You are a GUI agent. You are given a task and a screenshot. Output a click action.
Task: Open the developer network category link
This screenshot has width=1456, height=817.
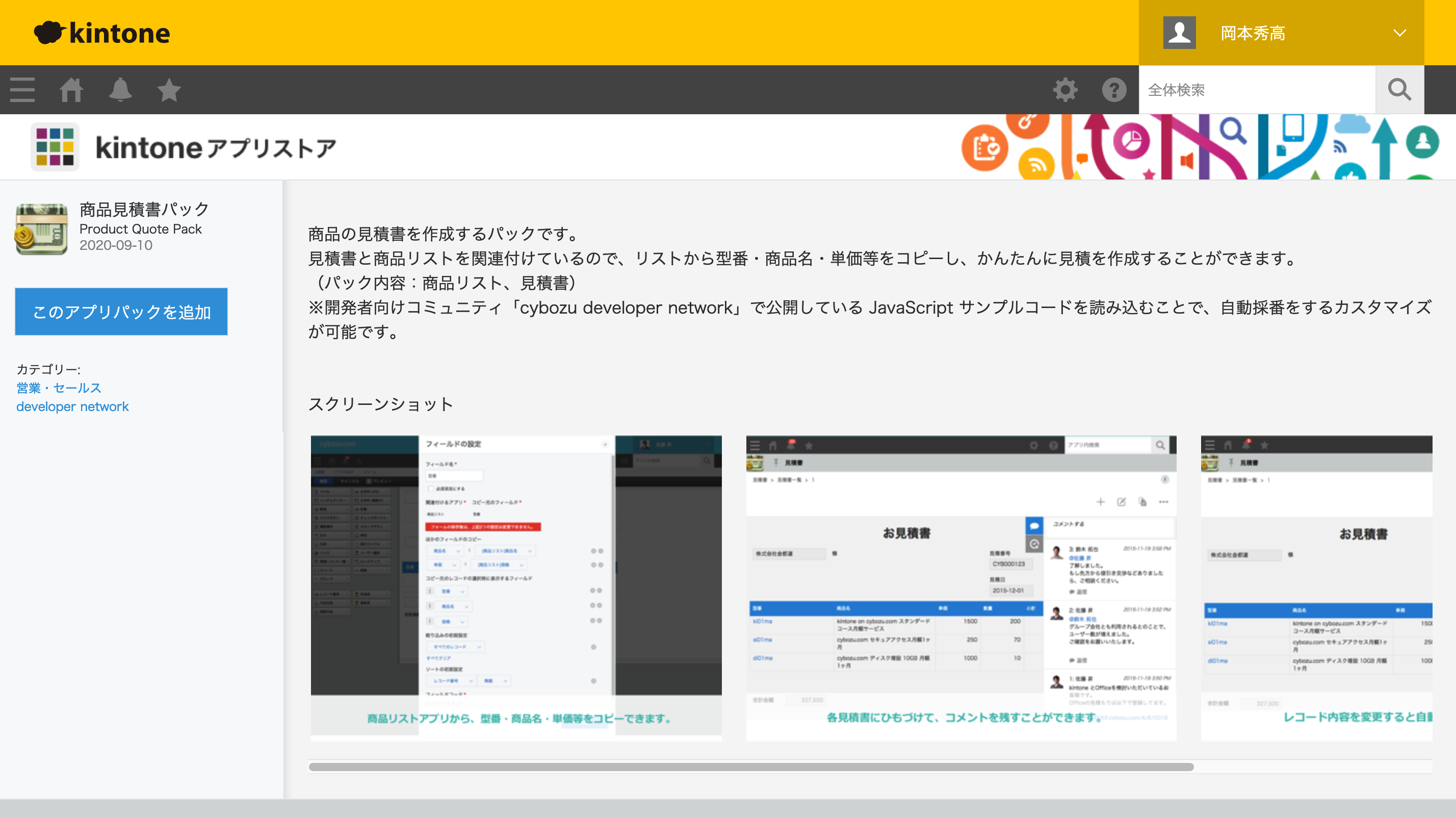72,406
